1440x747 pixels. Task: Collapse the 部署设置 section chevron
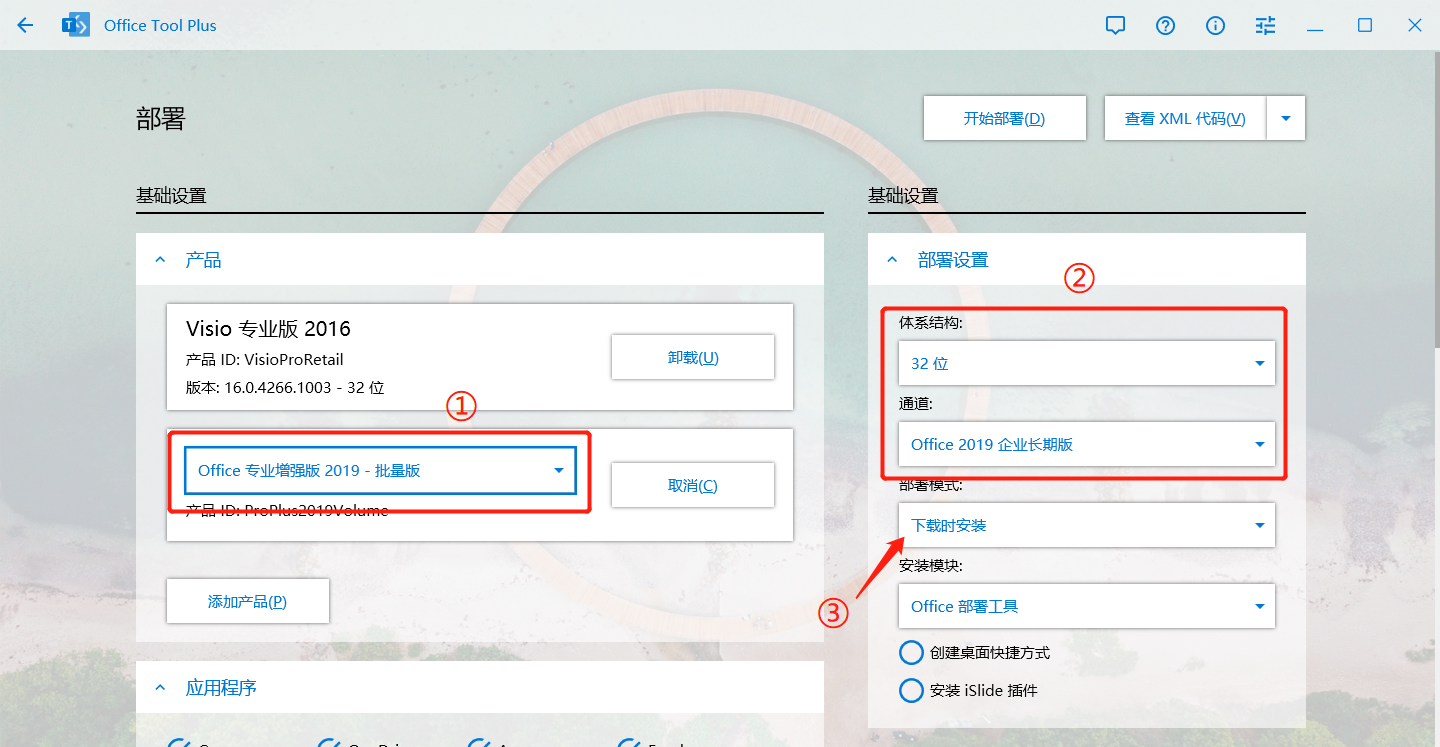[x=892, y=260]
